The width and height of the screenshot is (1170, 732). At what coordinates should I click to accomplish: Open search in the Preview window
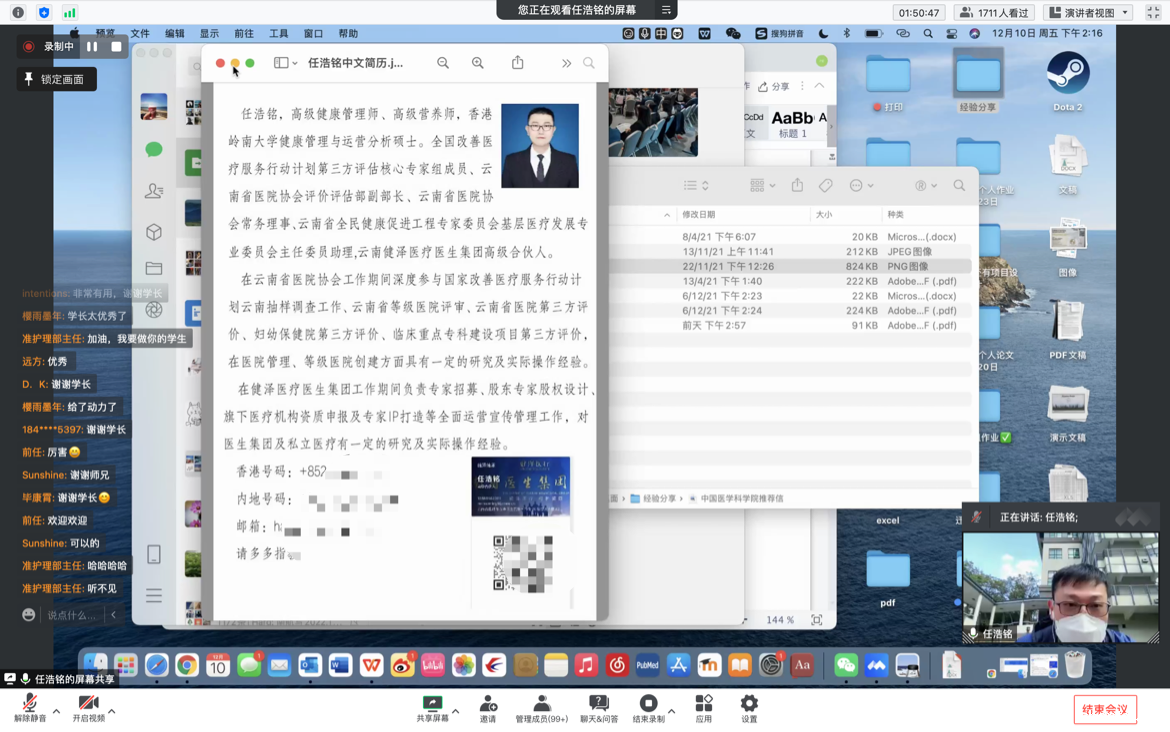click(x=589, y=63)
